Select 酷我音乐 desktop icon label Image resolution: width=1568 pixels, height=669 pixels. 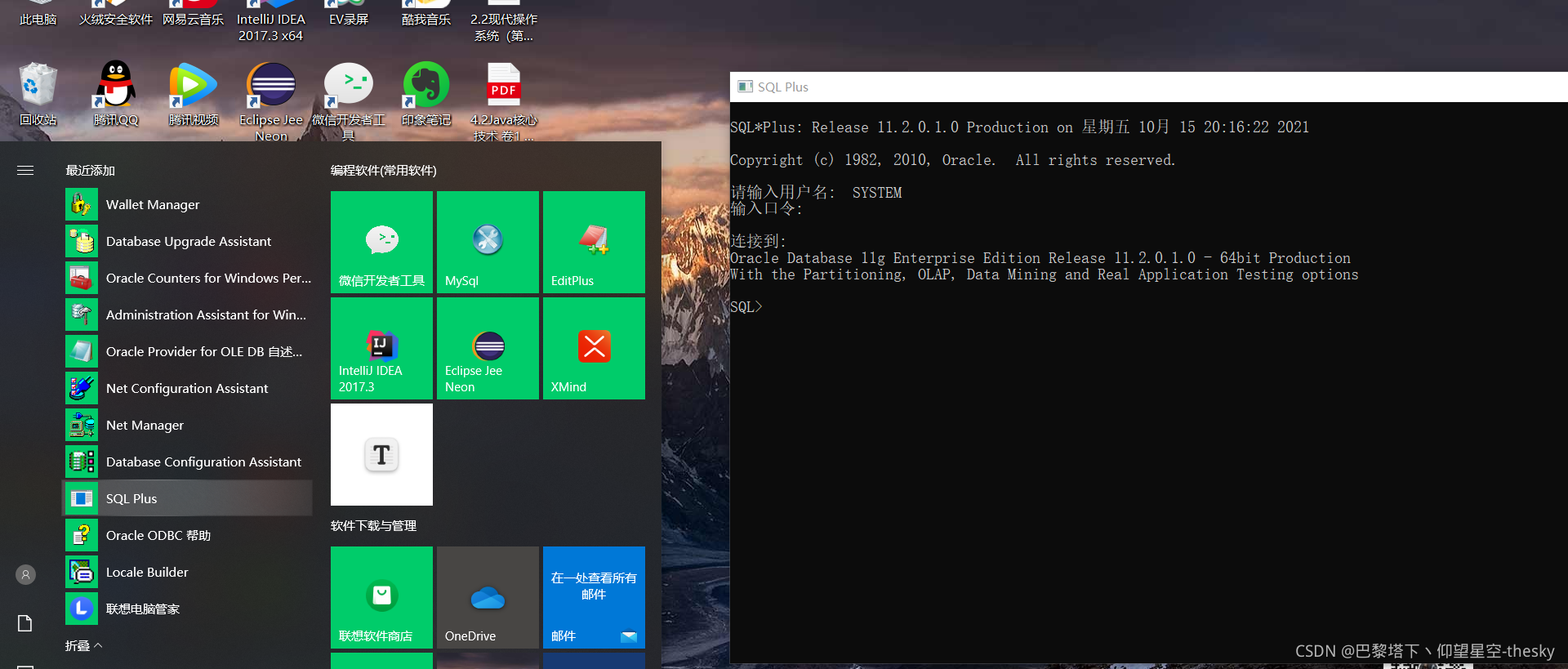pos(426,19)
